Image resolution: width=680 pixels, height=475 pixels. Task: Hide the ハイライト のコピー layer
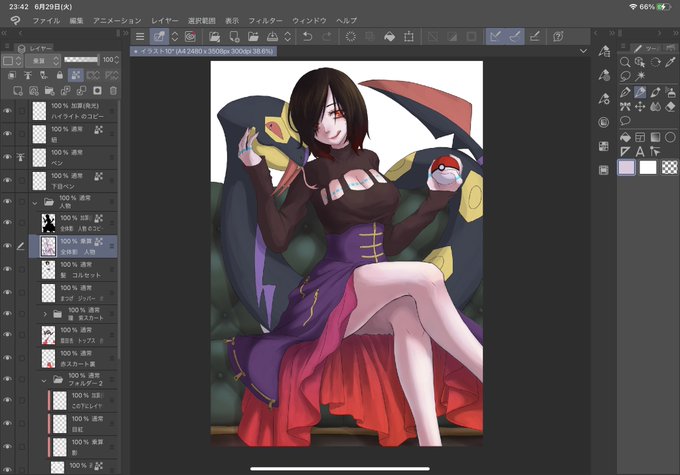(x=7, y=111)
